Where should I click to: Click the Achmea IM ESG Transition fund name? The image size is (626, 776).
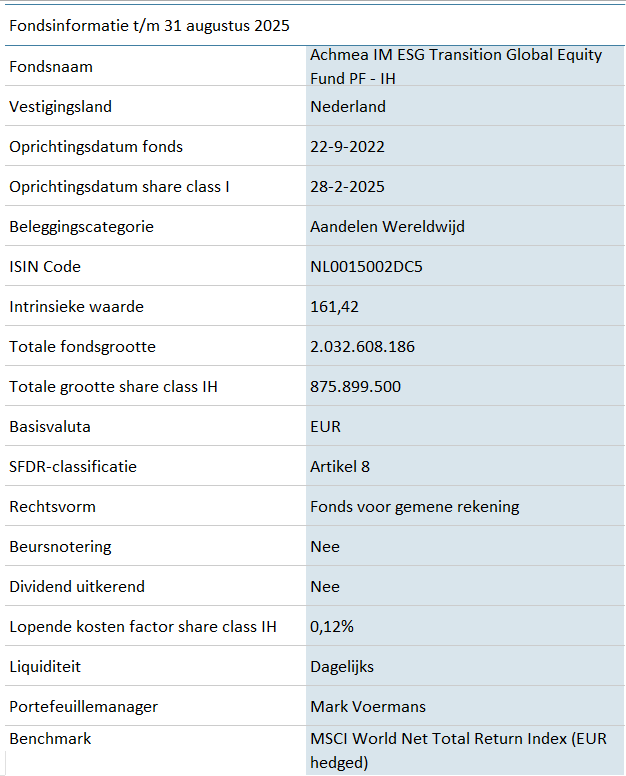[x=456, y=66]
